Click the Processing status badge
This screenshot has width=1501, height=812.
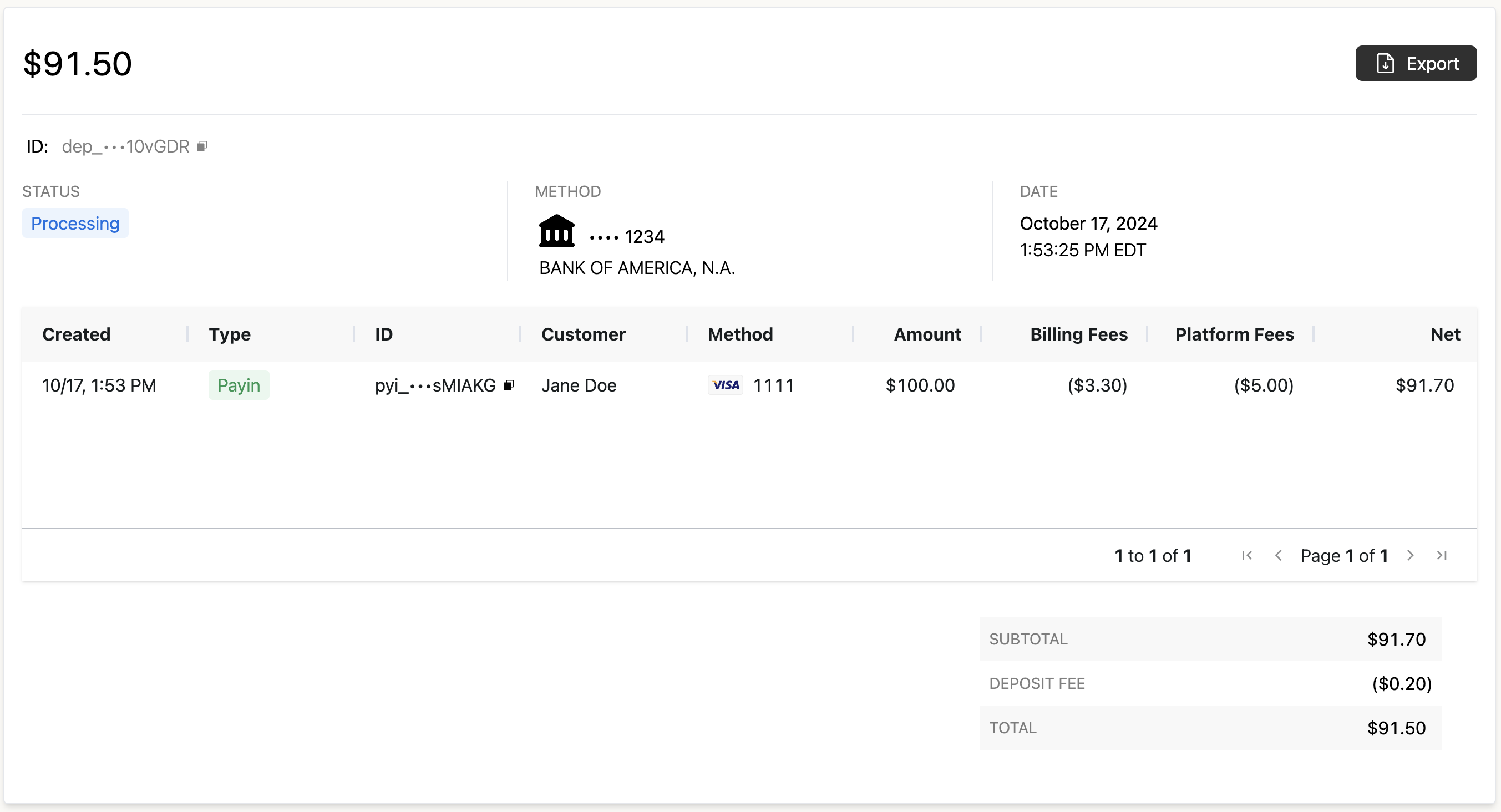click(x=75, y=223)
